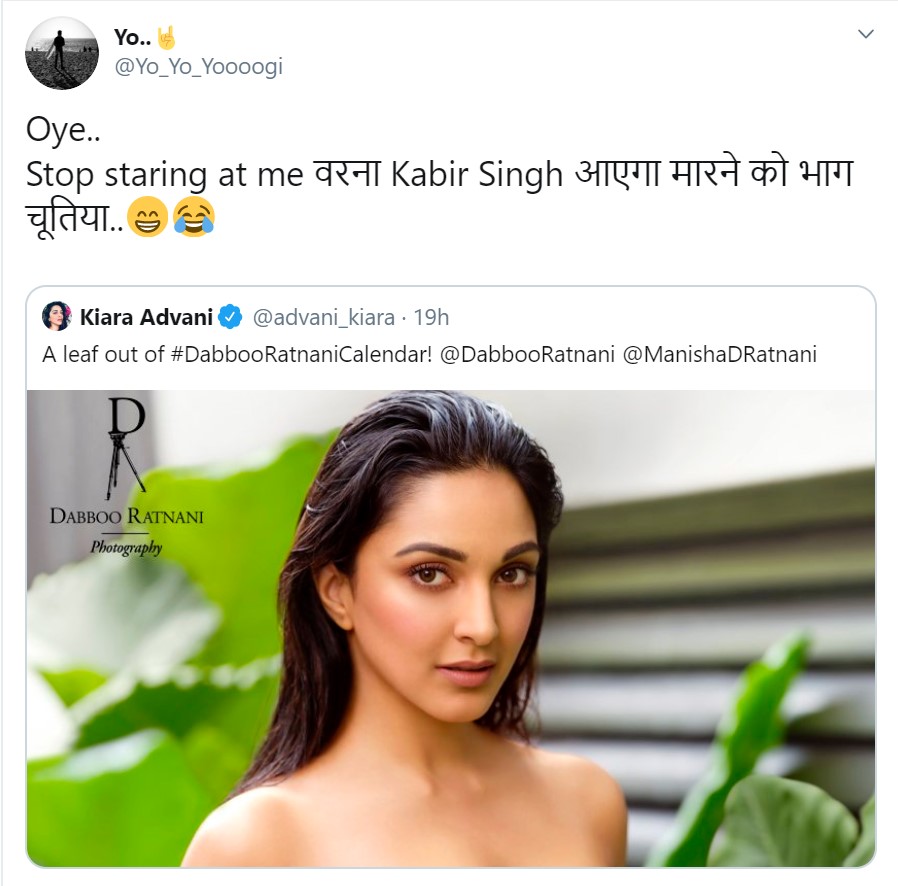Open the @Yo_Yo_Yoooogi handle
The height and width of the screenshot is (886, 898).
point(199,67)
